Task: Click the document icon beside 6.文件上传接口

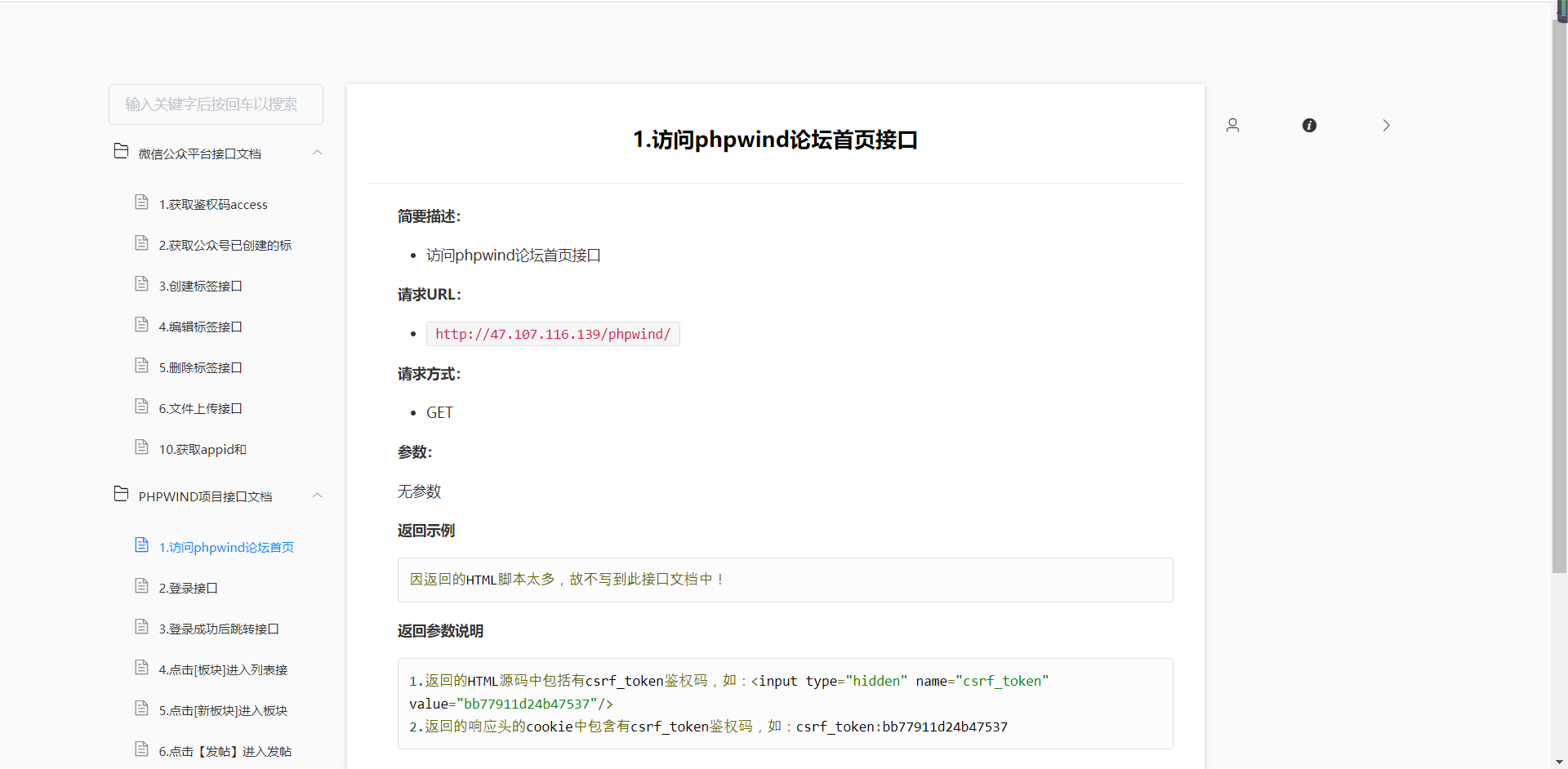Action: point(141,406)
